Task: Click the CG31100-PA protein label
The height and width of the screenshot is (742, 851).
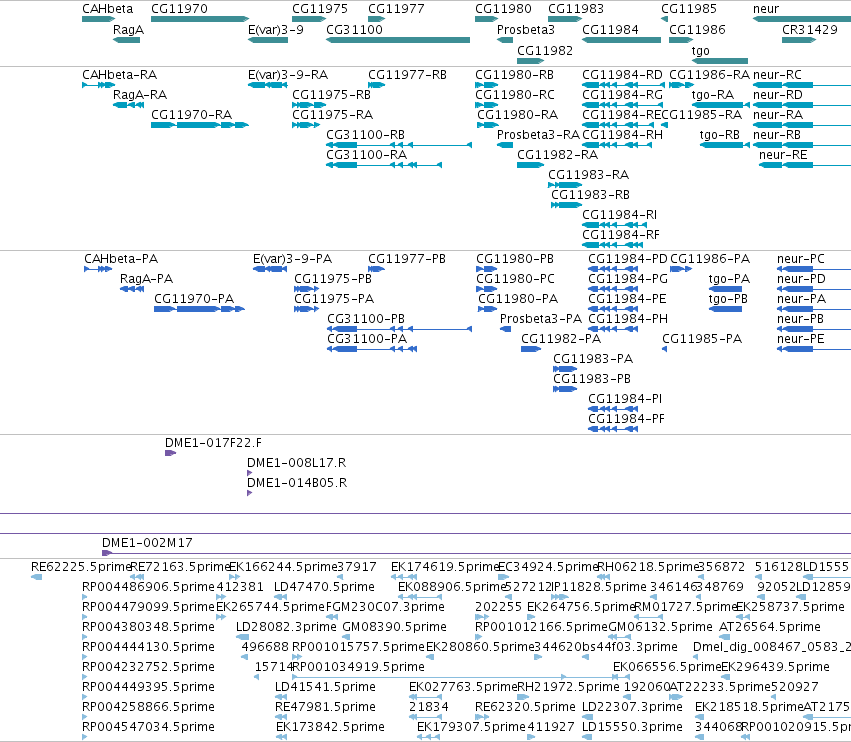Action: pyautogui.click(x=367, y=339)
